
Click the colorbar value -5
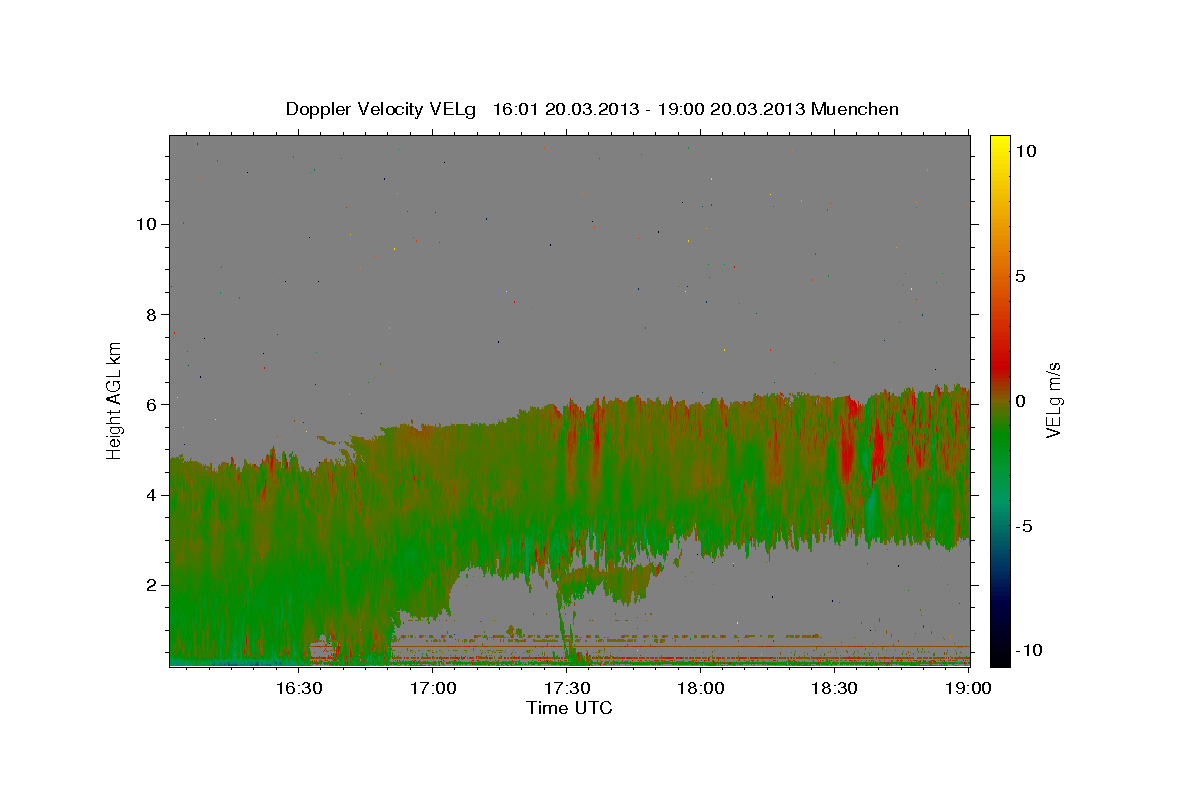point(1025,526)
